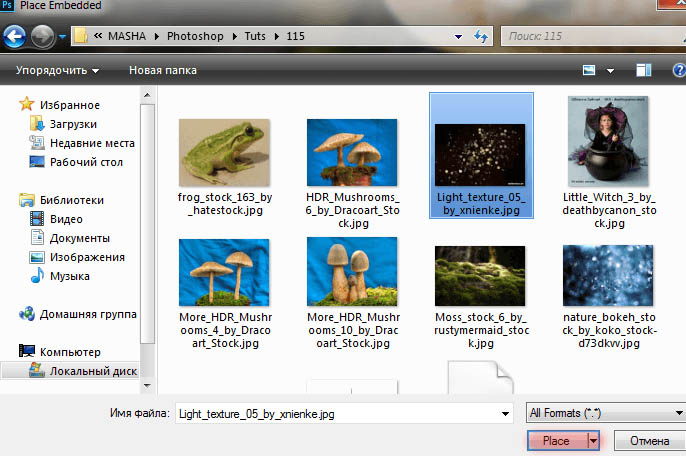Click the Tuts breadcrumb segment
The width and height of the screenshot is (686, 456).
pos(255,36)
